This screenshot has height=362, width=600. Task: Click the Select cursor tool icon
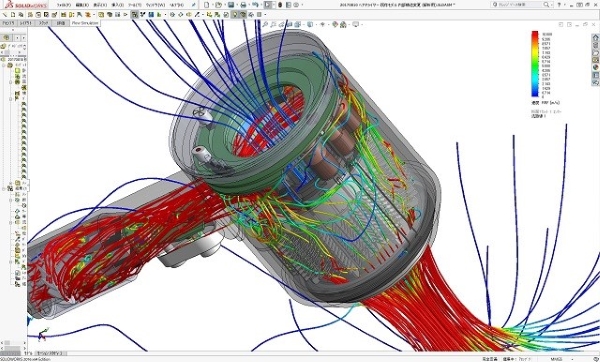point(267,5)
